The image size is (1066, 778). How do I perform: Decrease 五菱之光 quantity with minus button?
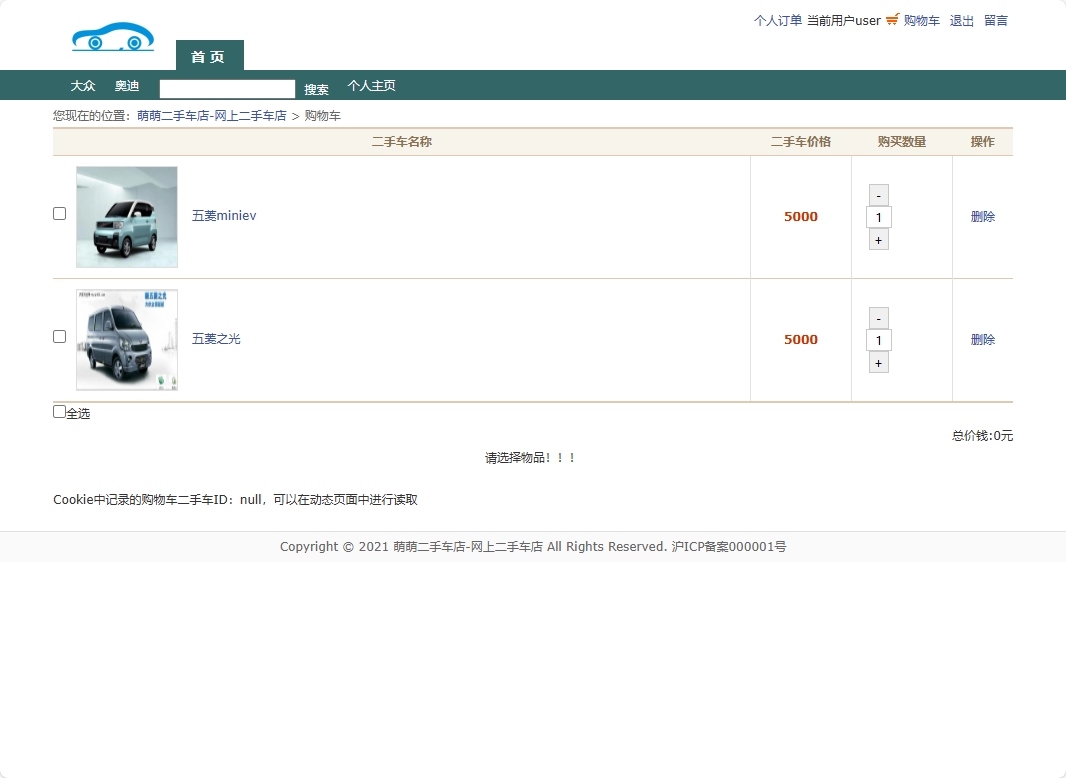tap(878, 317)
